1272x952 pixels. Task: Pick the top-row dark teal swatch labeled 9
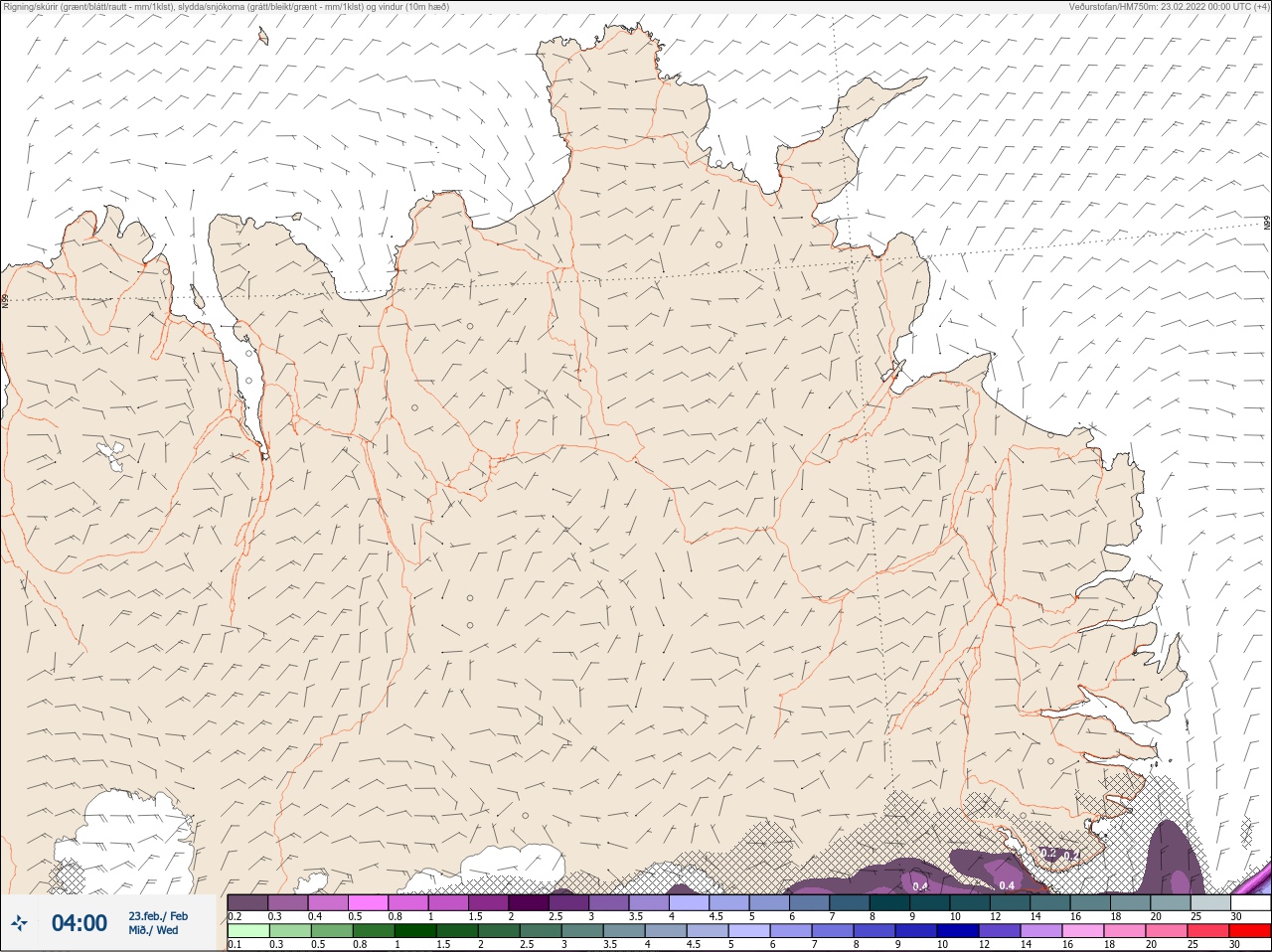click(929, 902)
